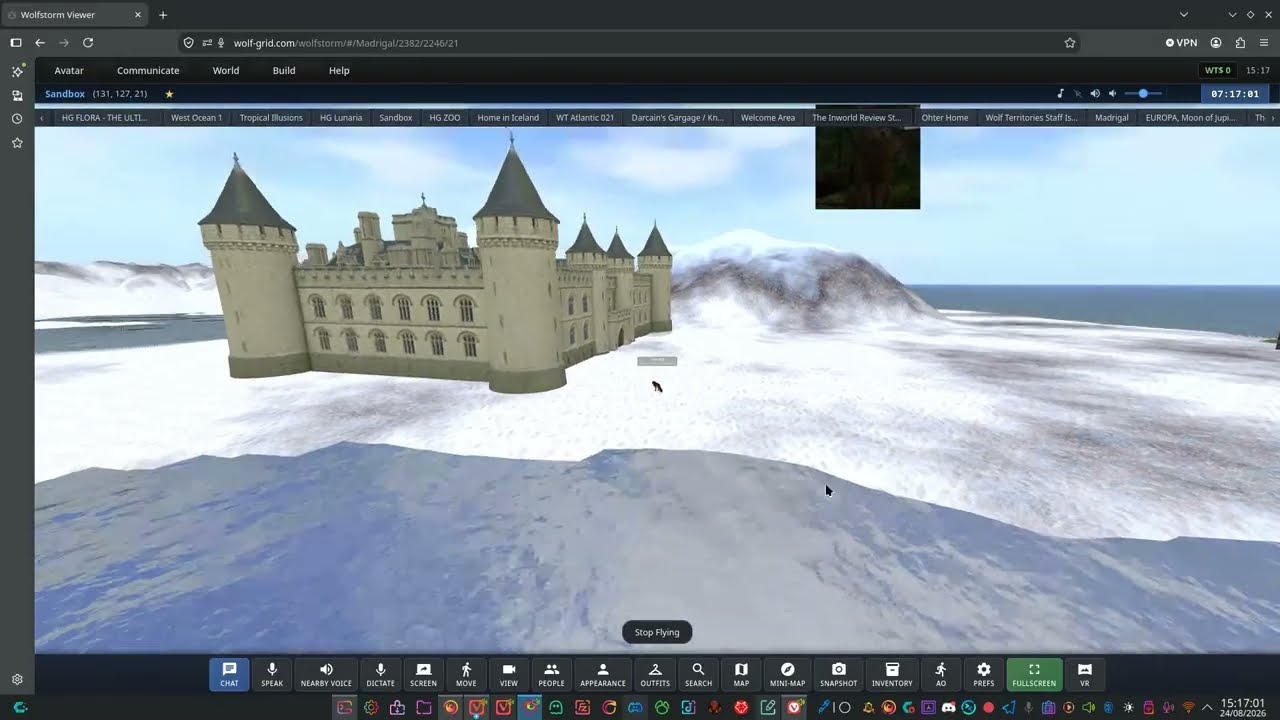Viewport: 1280px width, 720px height.
Task: Open the world Map
Action: coord(741,674)
